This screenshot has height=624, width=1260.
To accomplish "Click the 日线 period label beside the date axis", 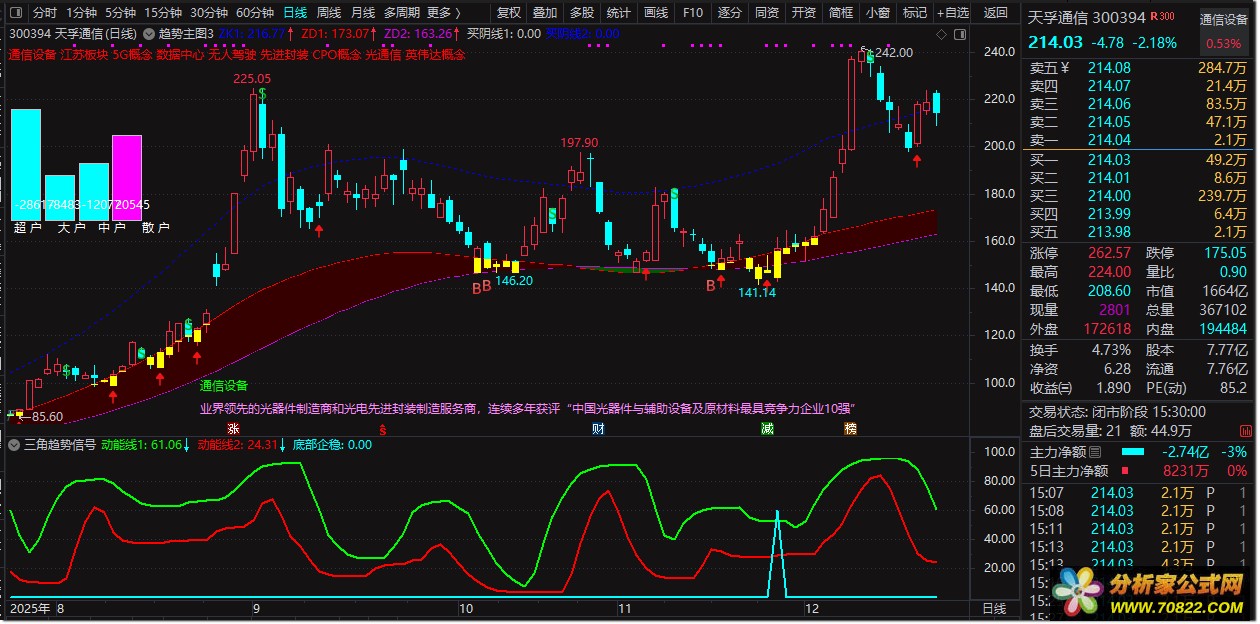I will point(996,608).
